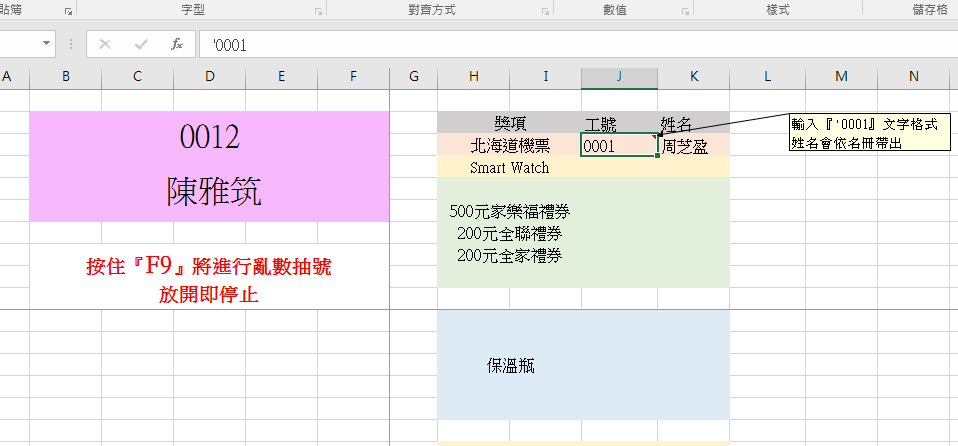958x446 pixels.
Task: Click the comment box about '0001 文字格式
Action: pos(869,132)
